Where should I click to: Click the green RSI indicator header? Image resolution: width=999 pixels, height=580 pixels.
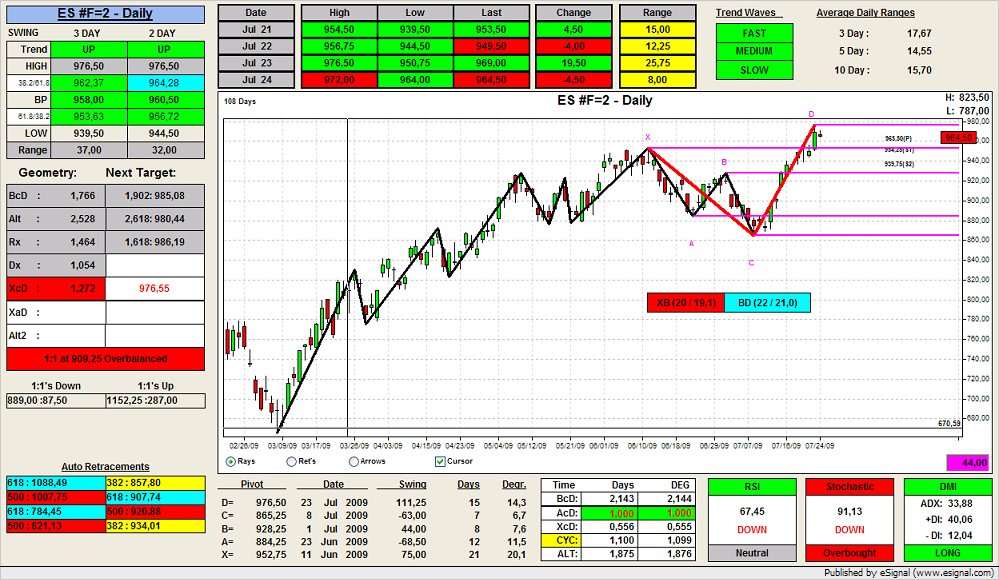pyautogui.click(x=752, y=487)
